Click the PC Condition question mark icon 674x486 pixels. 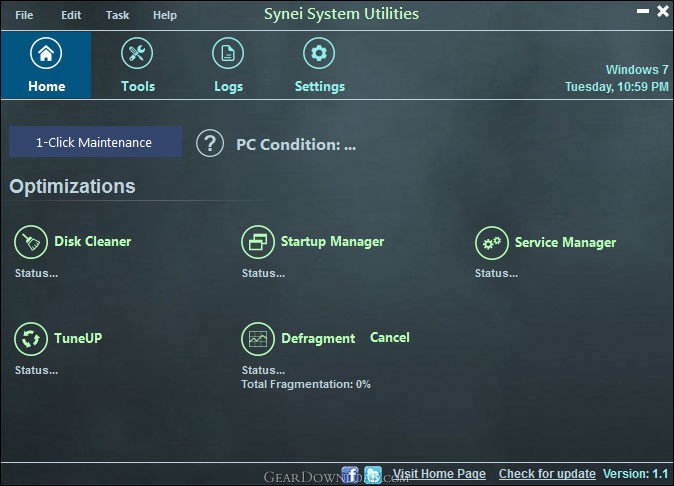[x=210, y=143]
